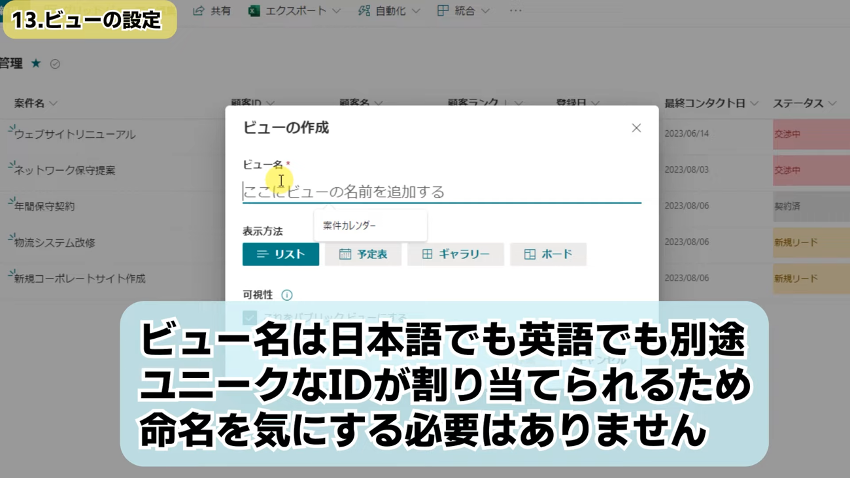
Task: Toggle the favorite star next to list title
Action: (36, 63)
